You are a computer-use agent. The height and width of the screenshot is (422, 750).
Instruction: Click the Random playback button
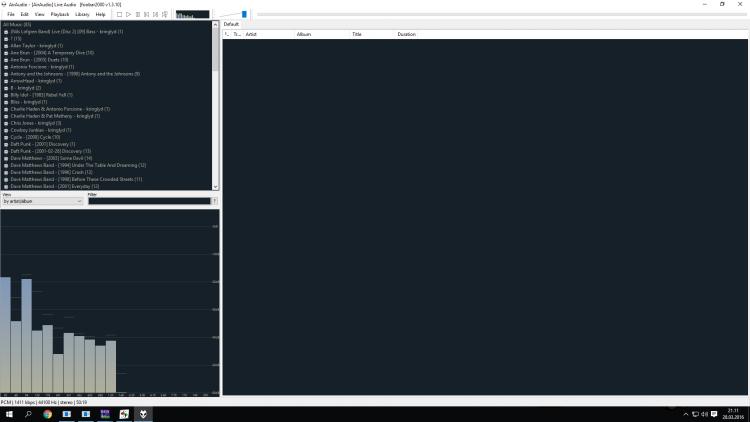click(x=165, y=14)
